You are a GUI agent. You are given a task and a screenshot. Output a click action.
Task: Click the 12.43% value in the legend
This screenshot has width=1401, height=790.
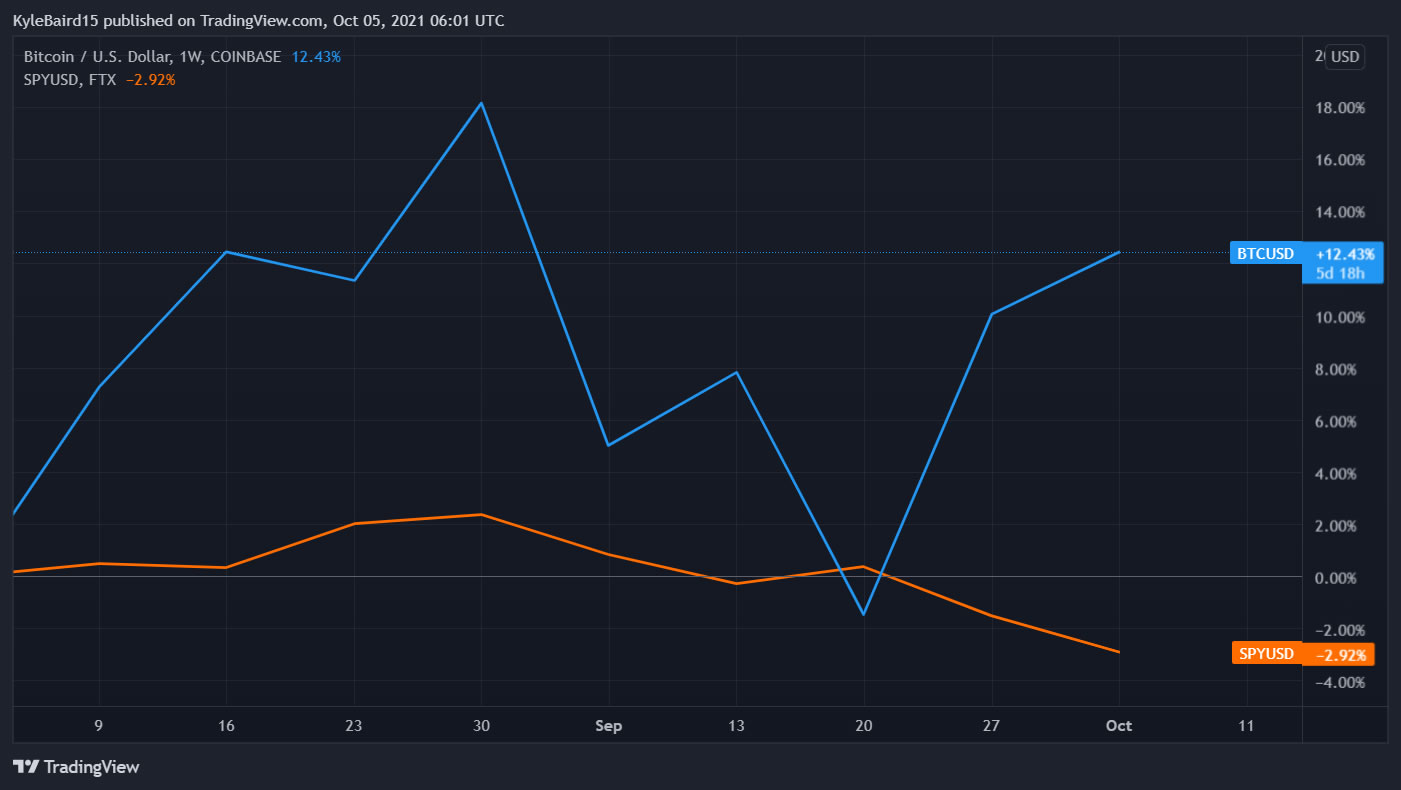click(316, 57)
